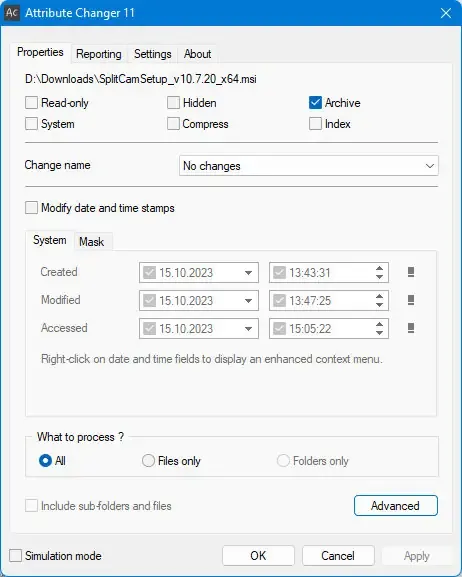Enable the Index attribute checkbox

click(x=315, y=124)
